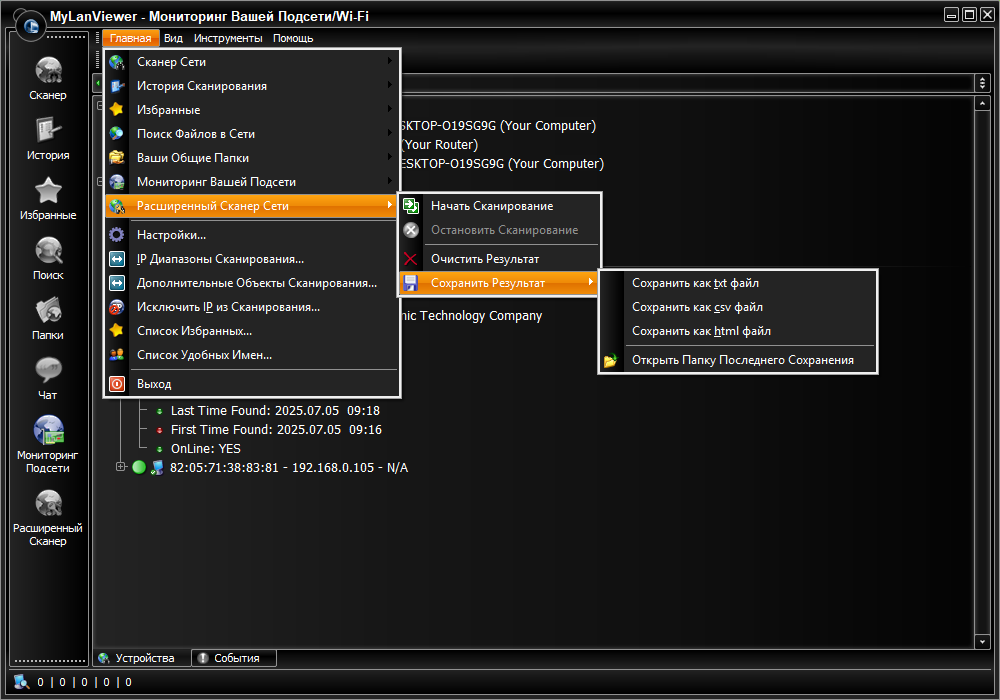
Task: Open Мониторинг Подсети sidebar icon
Action: tap(48, 444)
